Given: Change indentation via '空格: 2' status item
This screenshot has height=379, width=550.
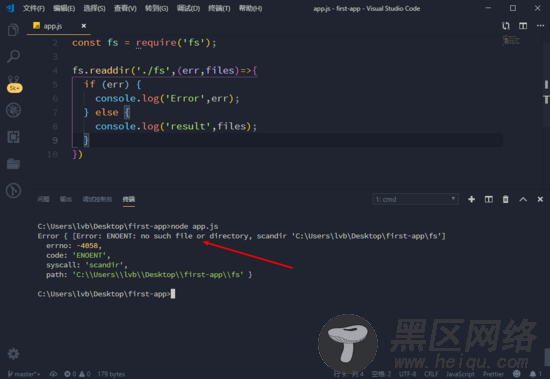Looking at the screenshot, I should (381, 374).
